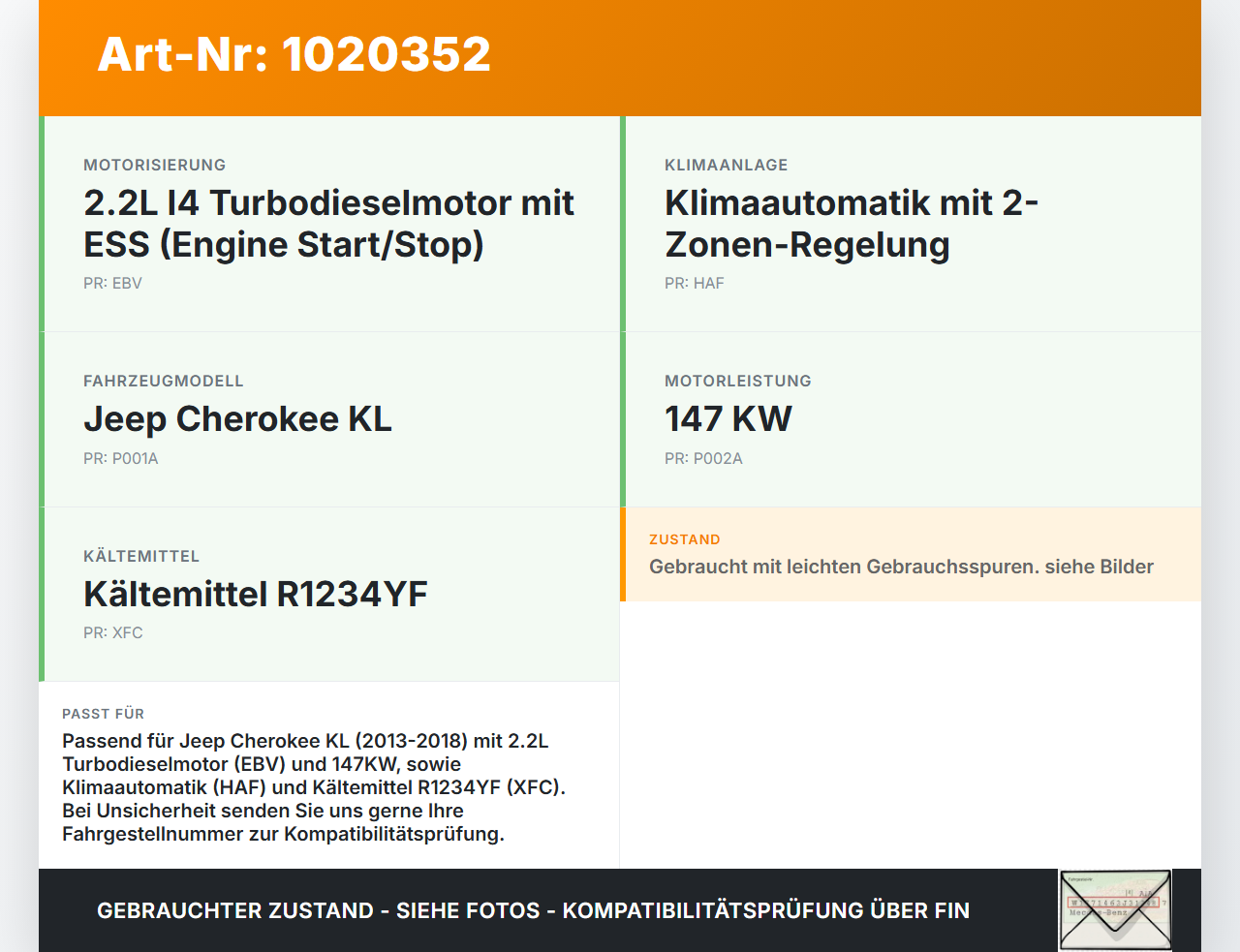1240x952 pixels.
Task: Click the 'MOTORISIERUNG' label
Action: pos(155,165)
